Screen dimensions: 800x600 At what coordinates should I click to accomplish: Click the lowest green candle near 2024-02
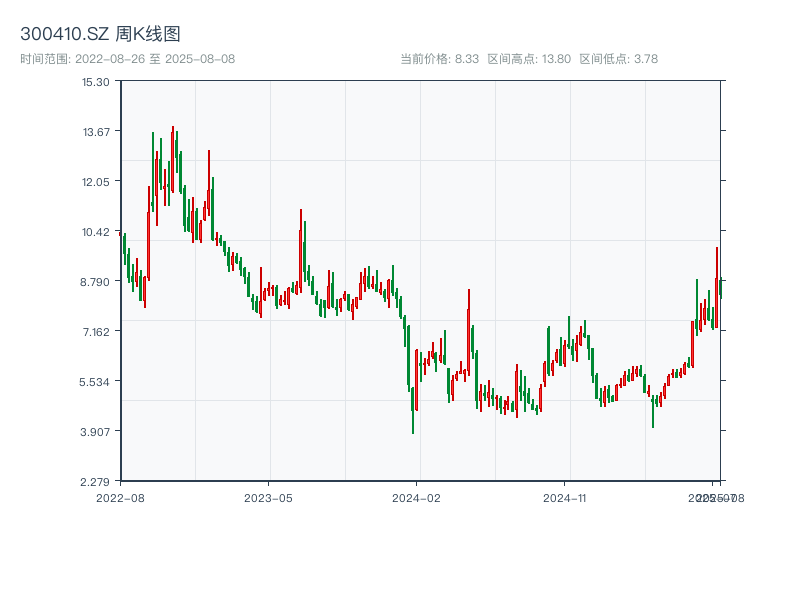[x=413, y=400]
